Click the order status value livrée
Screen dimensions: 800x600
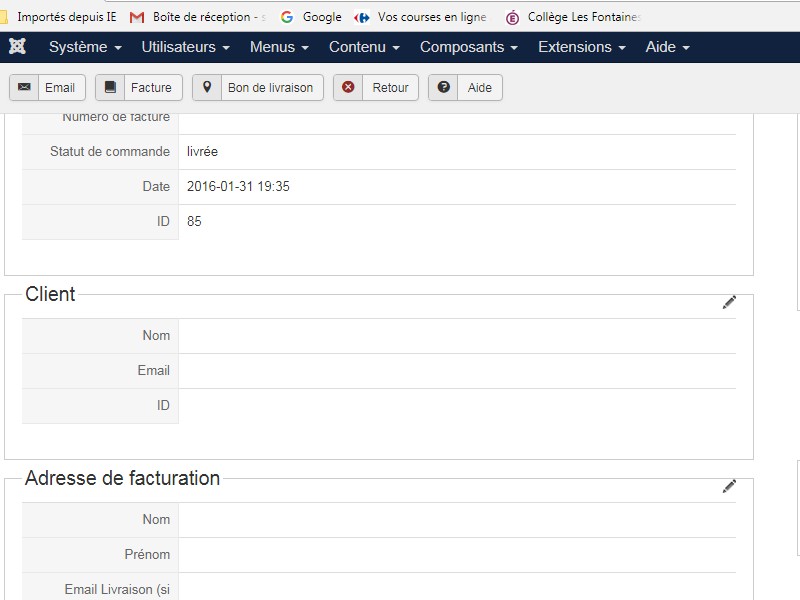pyautogui.click(x=202, y=152)
